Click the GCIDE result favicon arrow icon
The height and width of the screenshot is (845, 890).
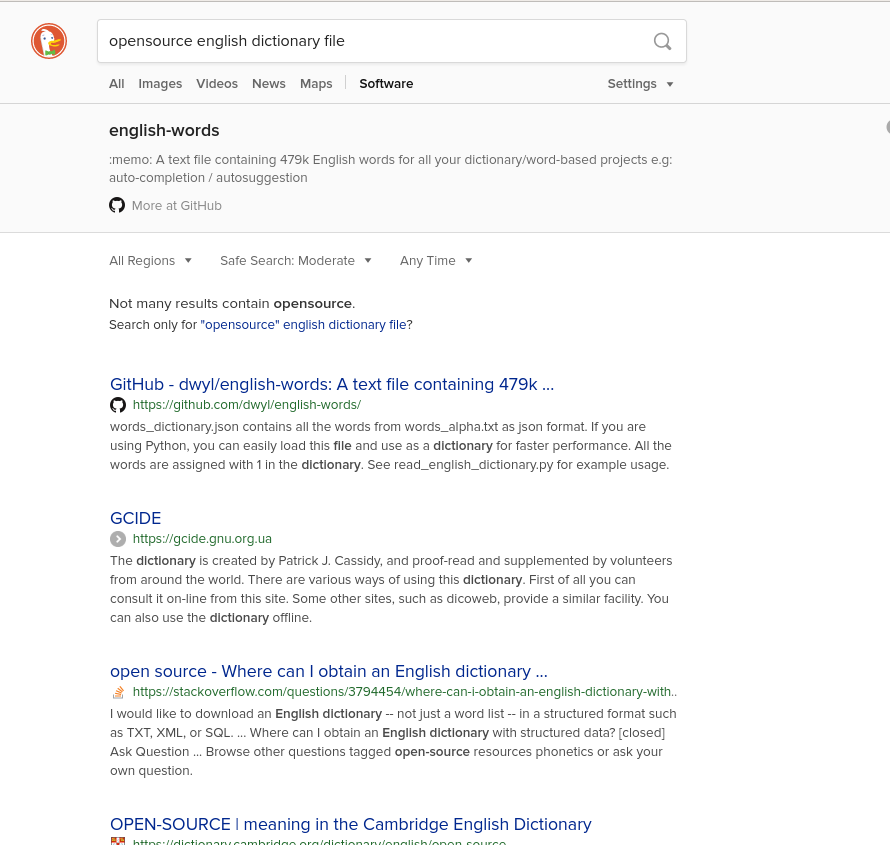pyautogui.click(x=118, y=539)
